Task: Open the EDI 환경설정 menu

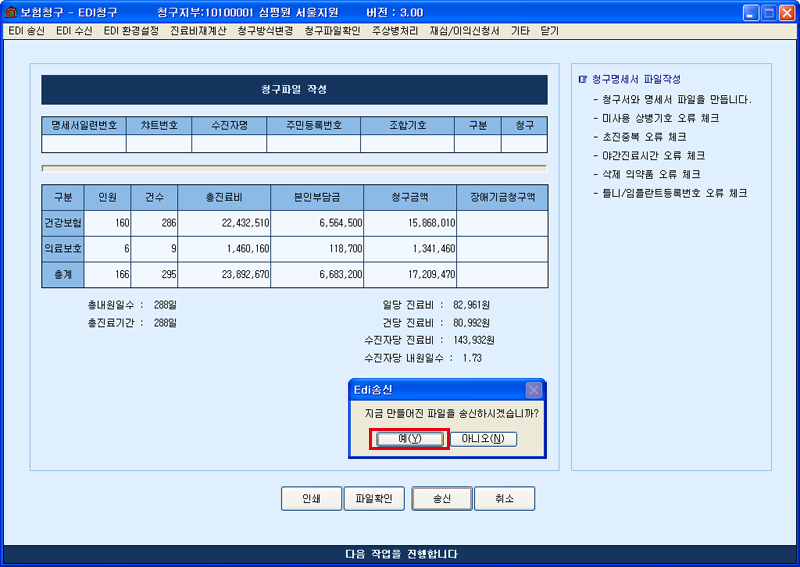Action: point(131,31)
